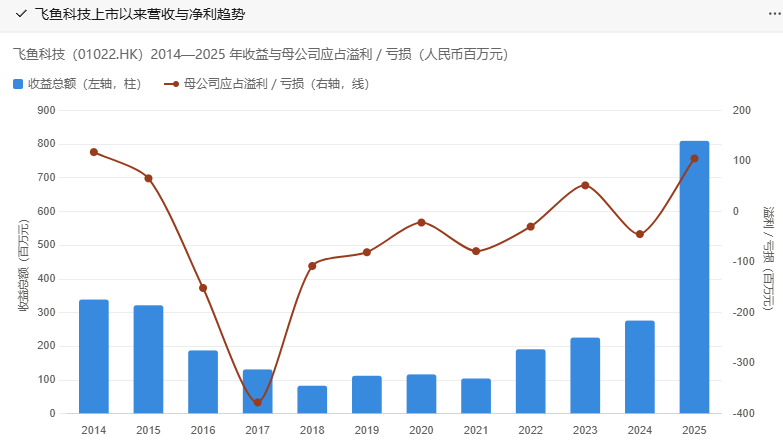Click the chart title starting 飞鱼科技（01022.HK）
This screenshot has width=783, height=444.
tap(260, 54)
